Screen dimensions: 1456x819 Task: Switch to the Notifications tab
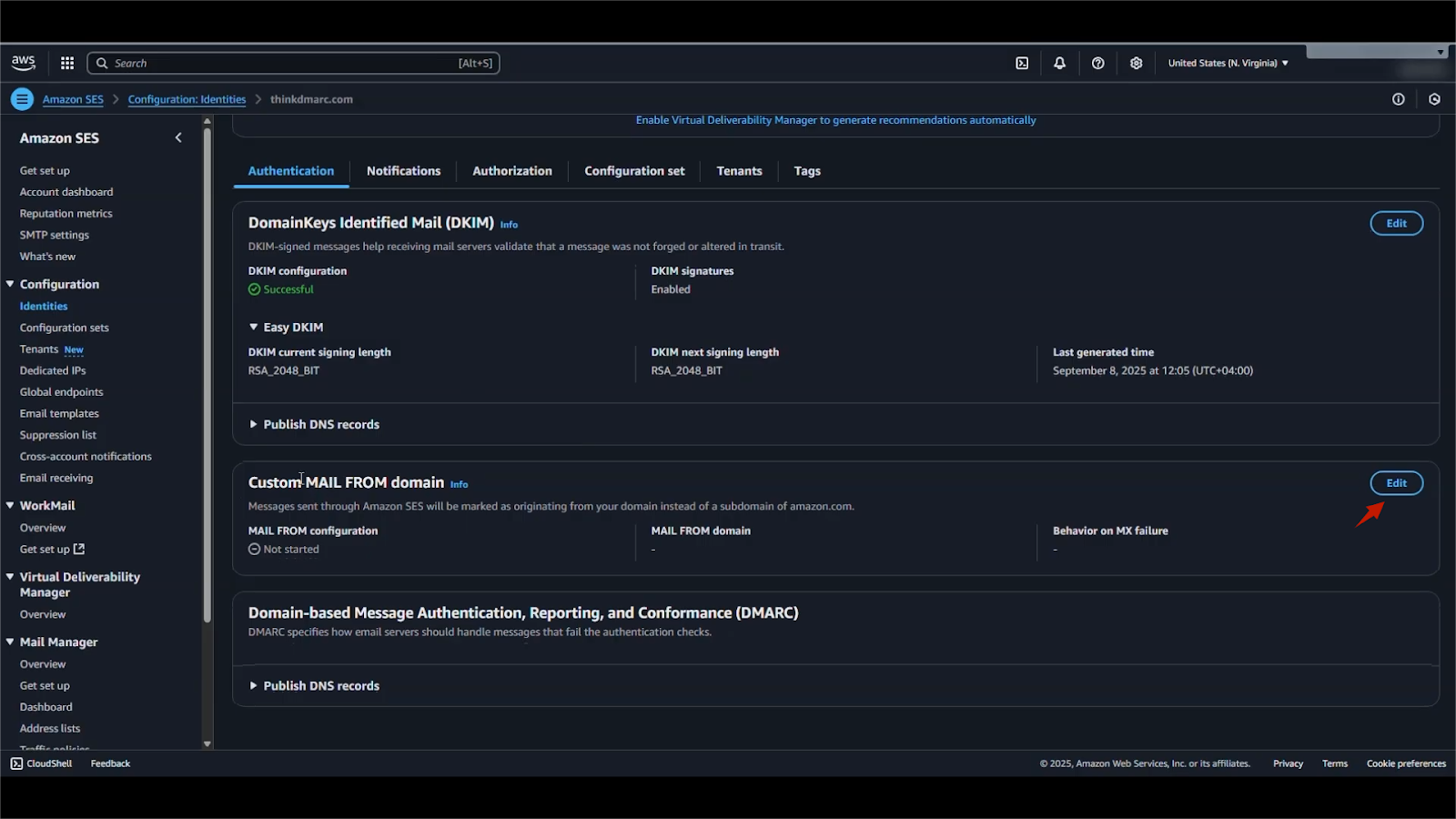click(x=403, y=171)
